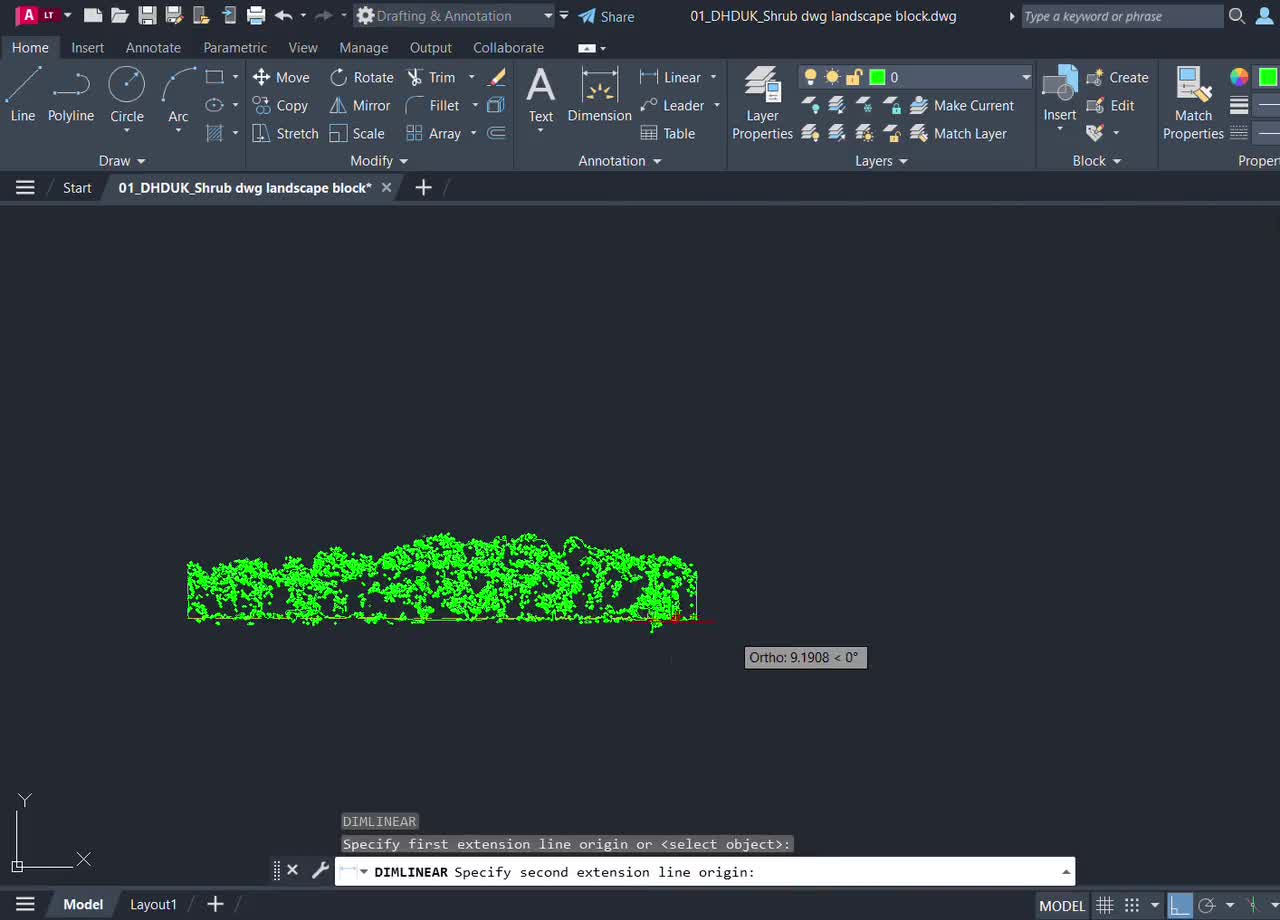Turn off Ortho mode in the status bar
Image resolution: width=1280 pixels, height=920 pixels.
point(1181,905)
